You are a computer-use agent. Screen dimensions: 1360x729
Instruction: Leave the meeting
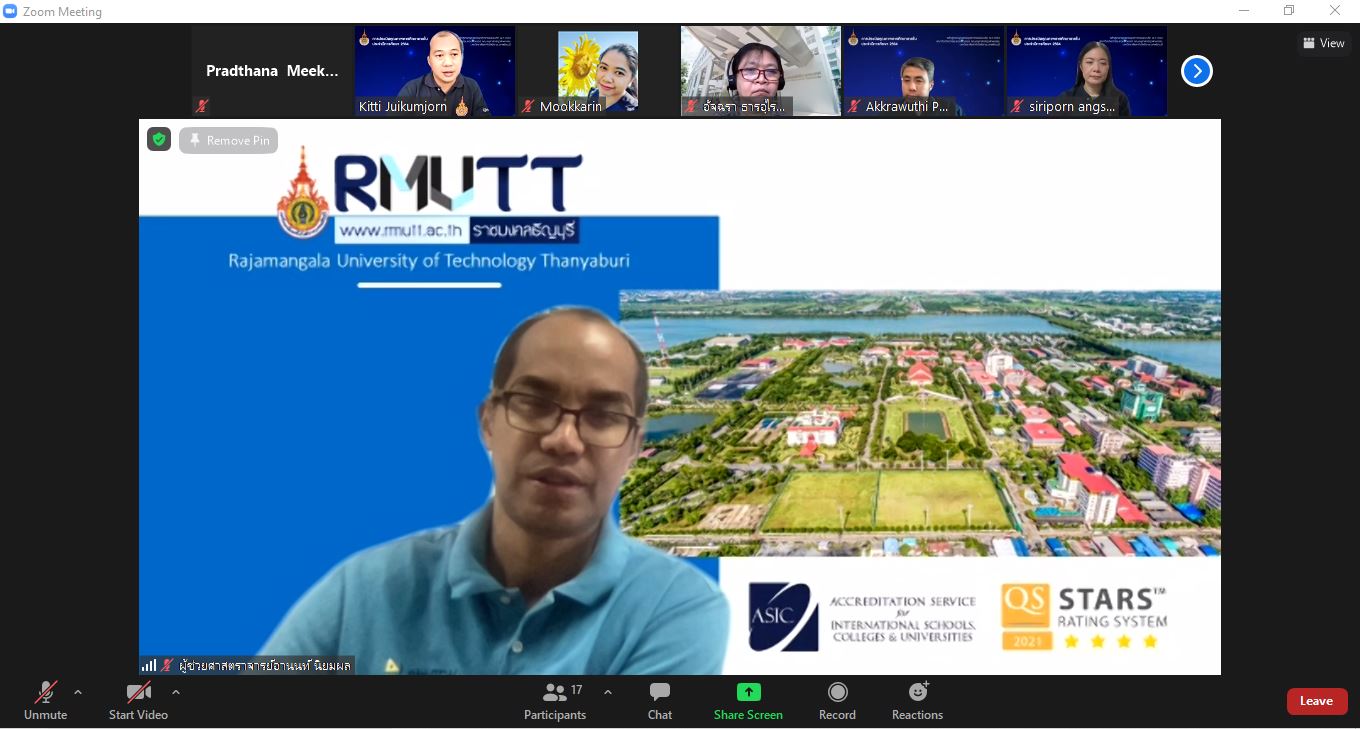(x=1316, y=701)
